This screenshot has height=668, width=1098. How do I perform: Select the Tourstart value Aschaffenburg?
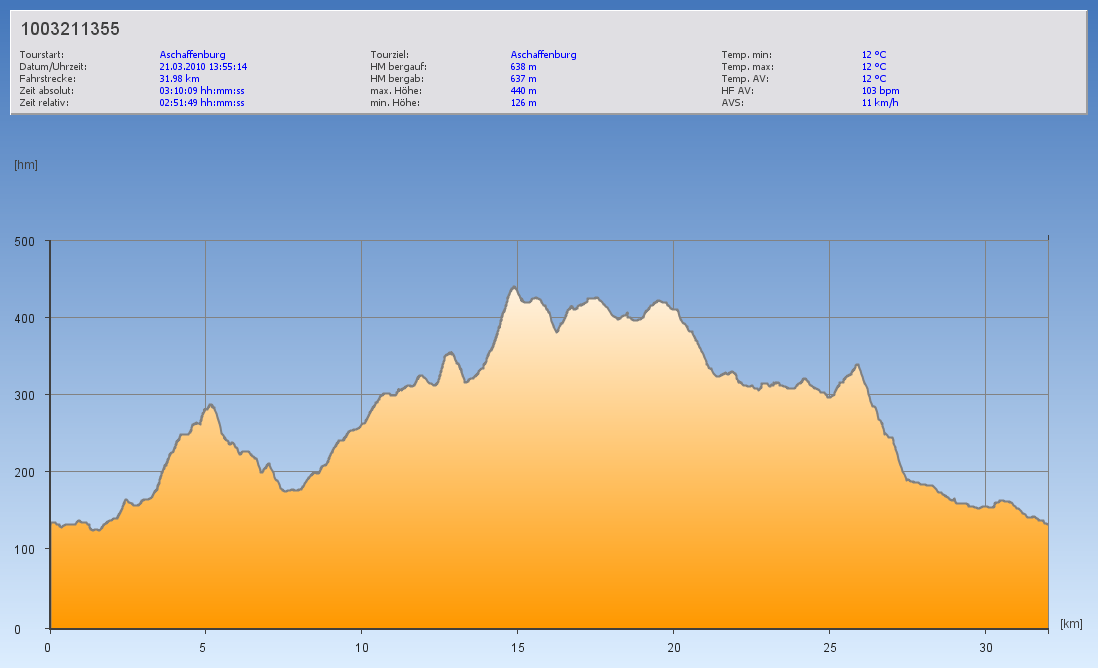pyautogui.click(x=192, y=55)
